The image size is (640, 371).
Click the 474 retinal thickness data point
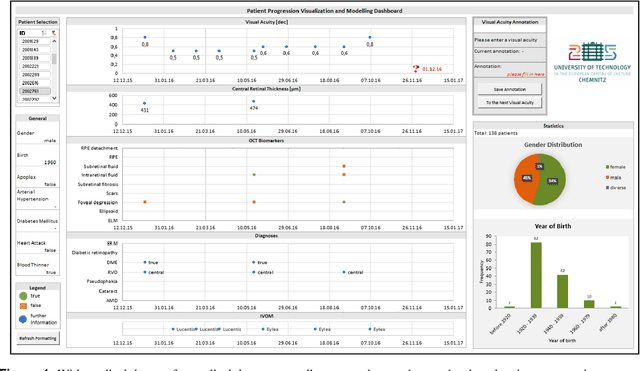tap(253, 102)
